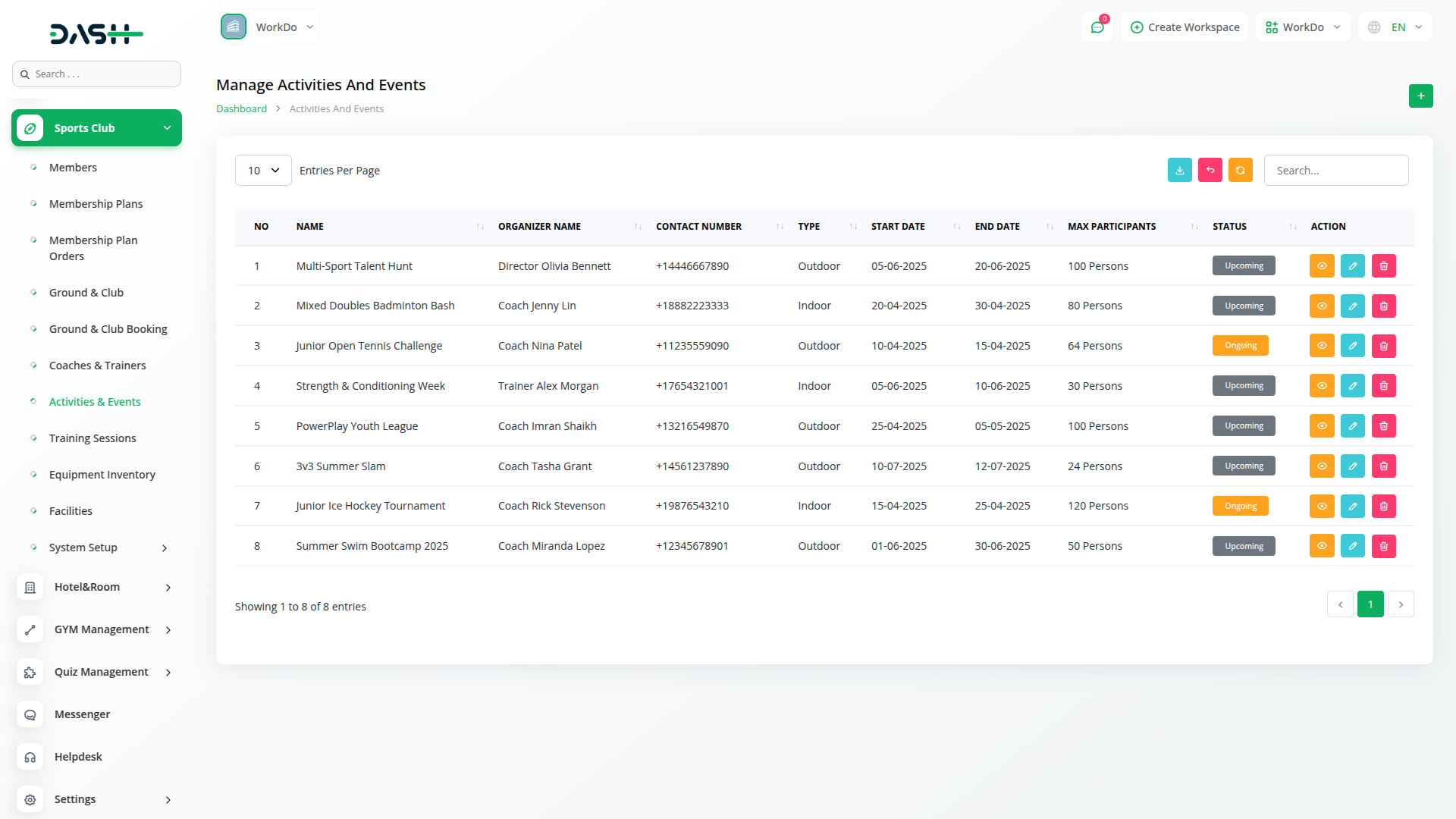Sort table by Name column header

pos(390,227)
